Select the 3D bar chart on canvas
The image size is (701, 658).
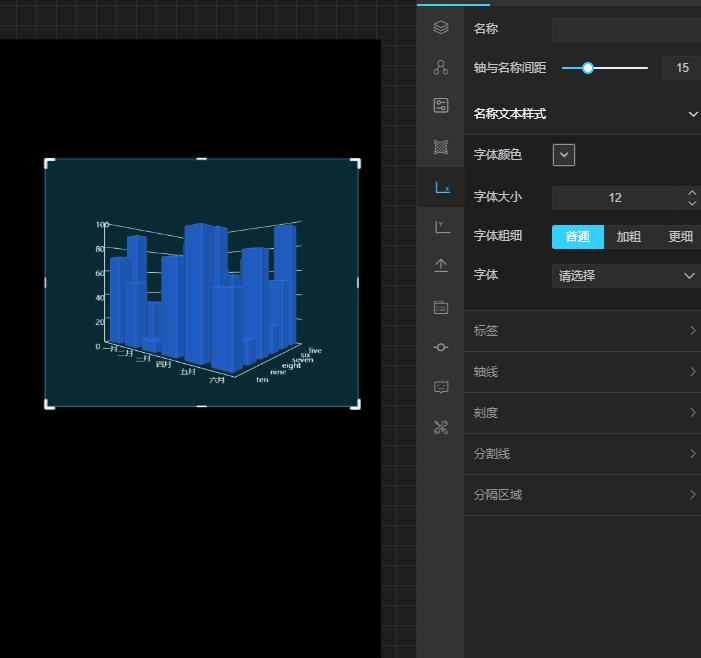pos(202,283)
